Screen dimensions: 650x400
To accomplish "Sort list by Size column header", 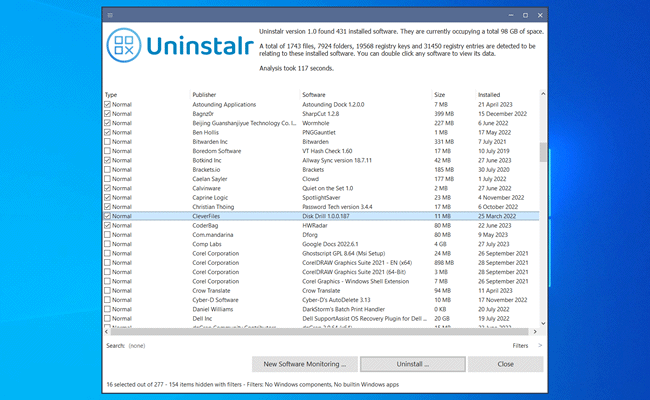I will (440, 95).
